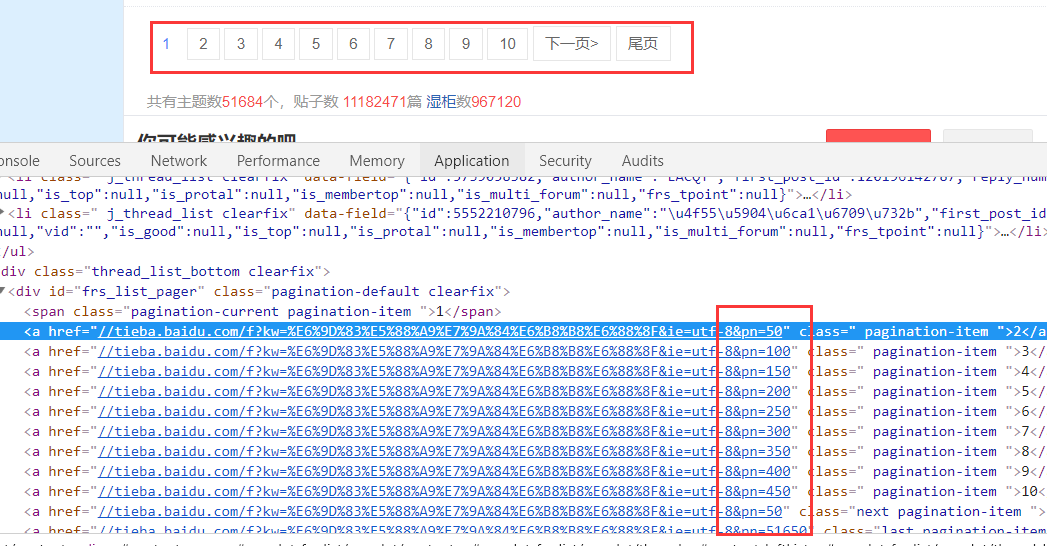The height and width of the screenshot is (546, 1047).
Task: Click the 下一页> next page button
Action: [572, 44]
